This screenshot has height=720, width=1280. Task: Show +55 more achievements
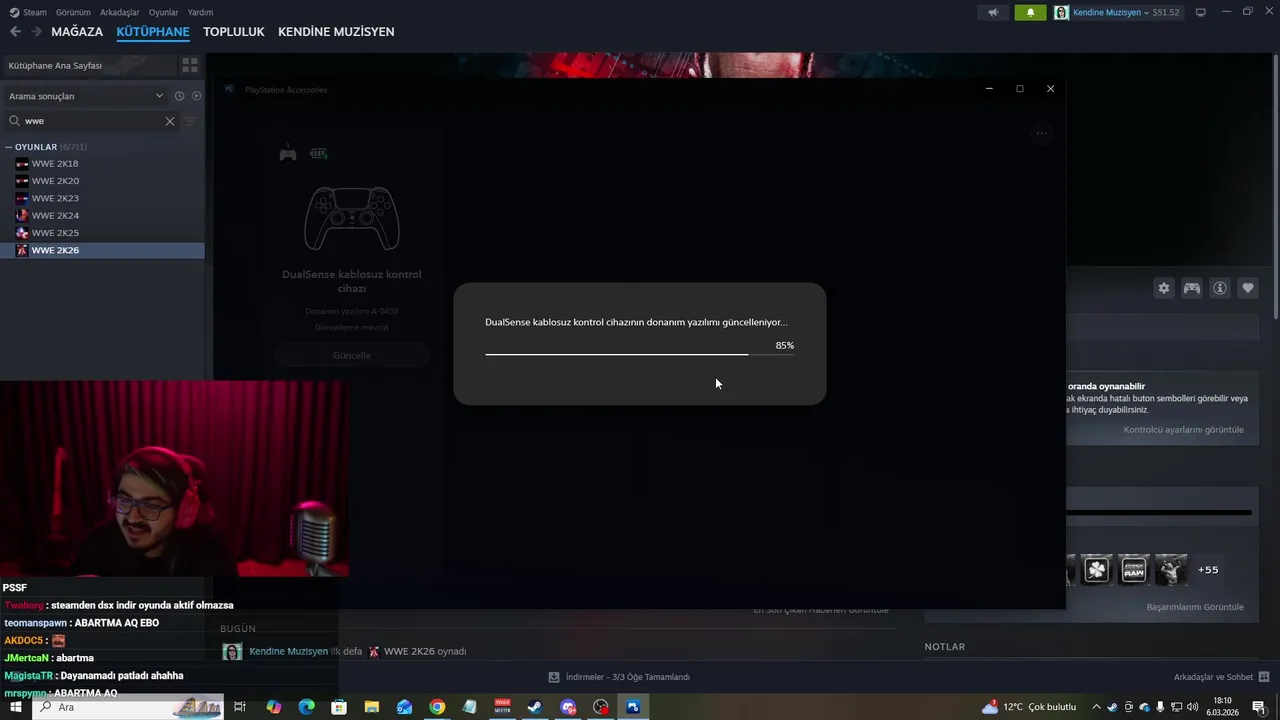pos(1208,570)
